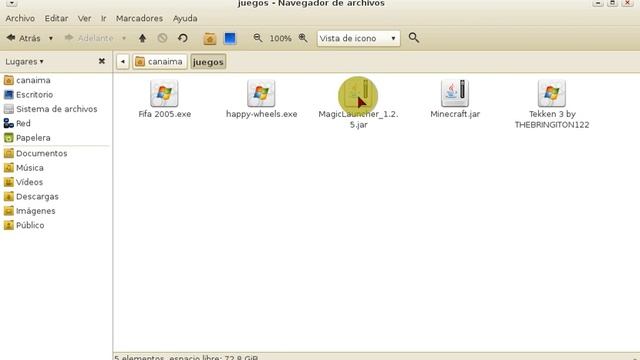Open the Vista de icono view dropdown
This screenshot has width=640, height=360.
pos(358,38)
